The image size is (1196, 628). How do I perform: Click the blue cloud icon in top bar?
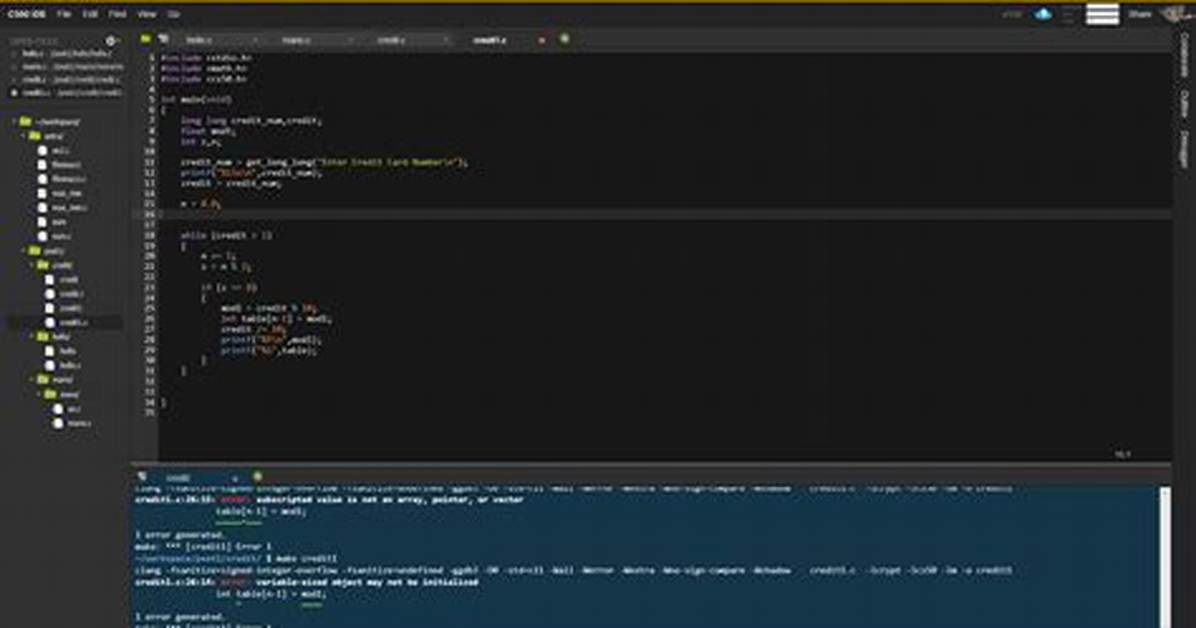(x=1043, y=14)
